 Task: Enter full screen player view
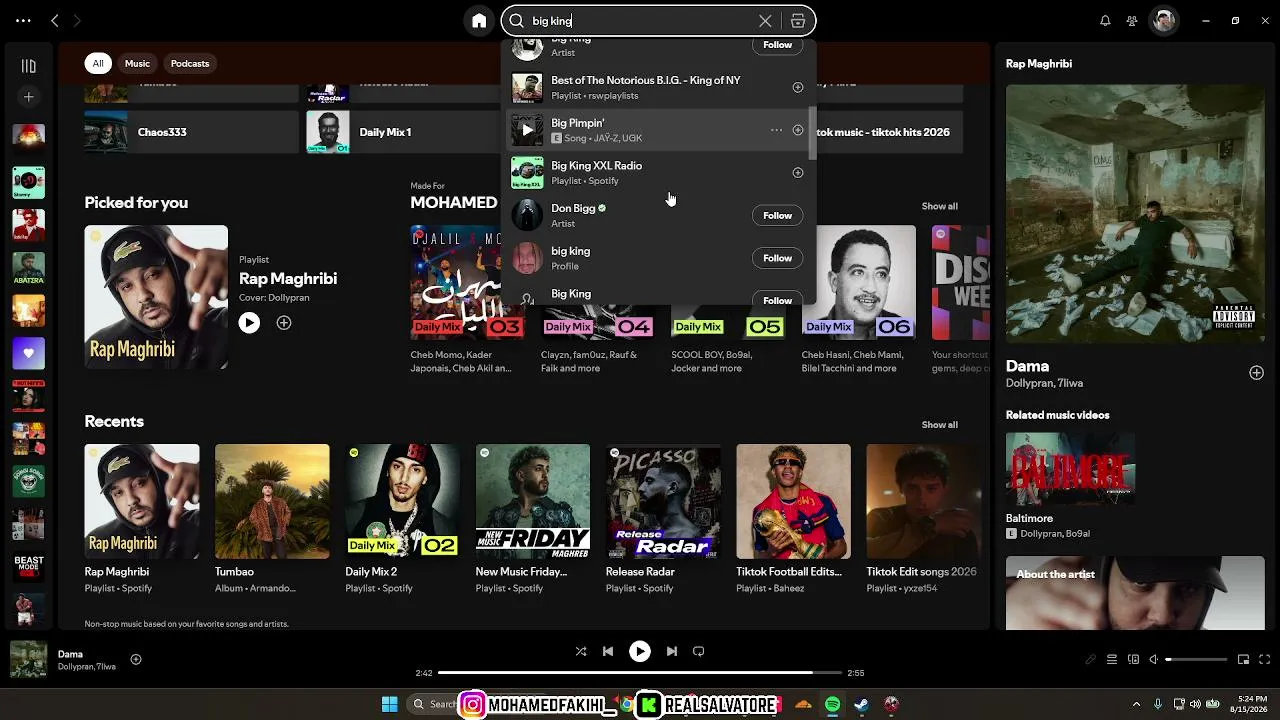tap(1265, 660)
